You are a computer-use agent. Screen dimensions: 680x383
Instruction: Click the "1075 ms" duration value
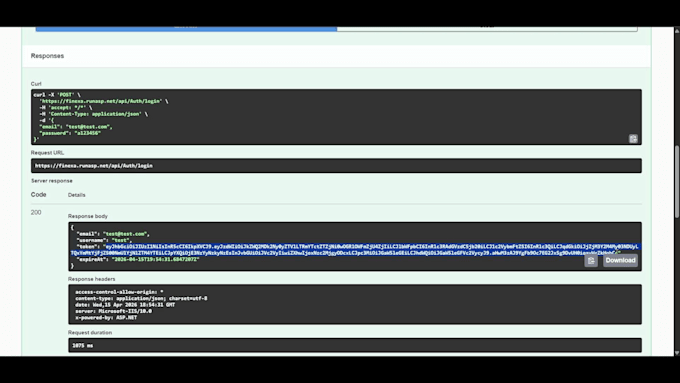click(x=82, y=346)
